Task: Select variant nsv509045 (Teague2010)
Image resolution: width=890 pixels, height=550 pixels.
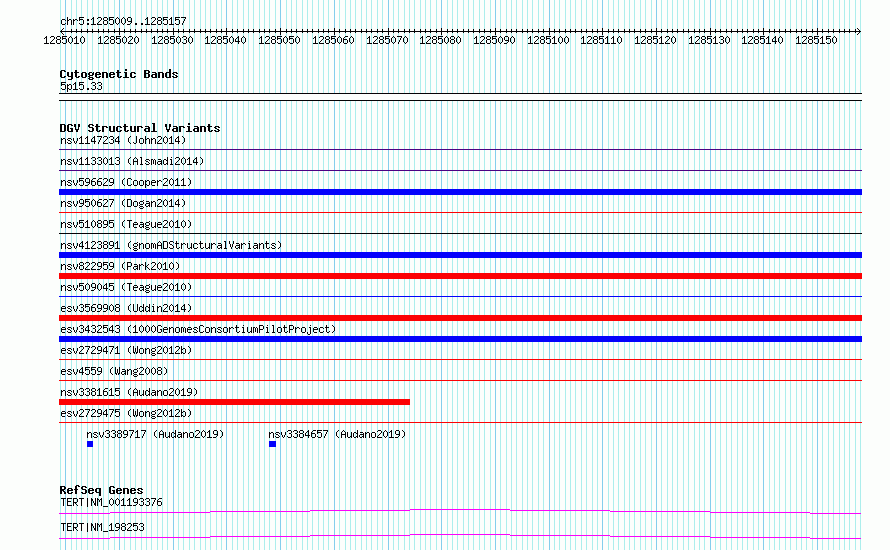Action: [x=126, y=287]
